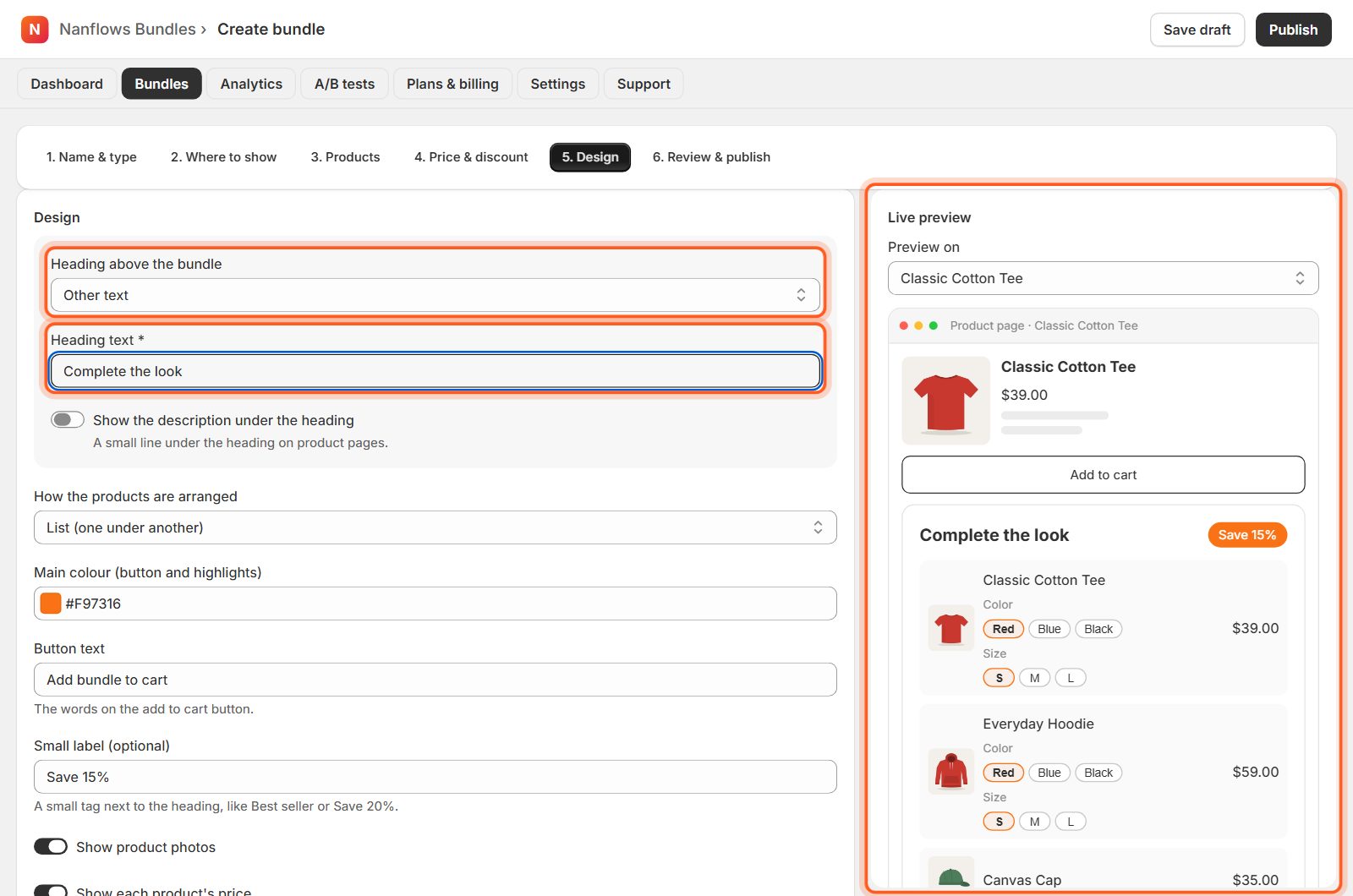Open the Settings tab
This screenshot has height=896, width=1353.
click(x=558, y=84)
